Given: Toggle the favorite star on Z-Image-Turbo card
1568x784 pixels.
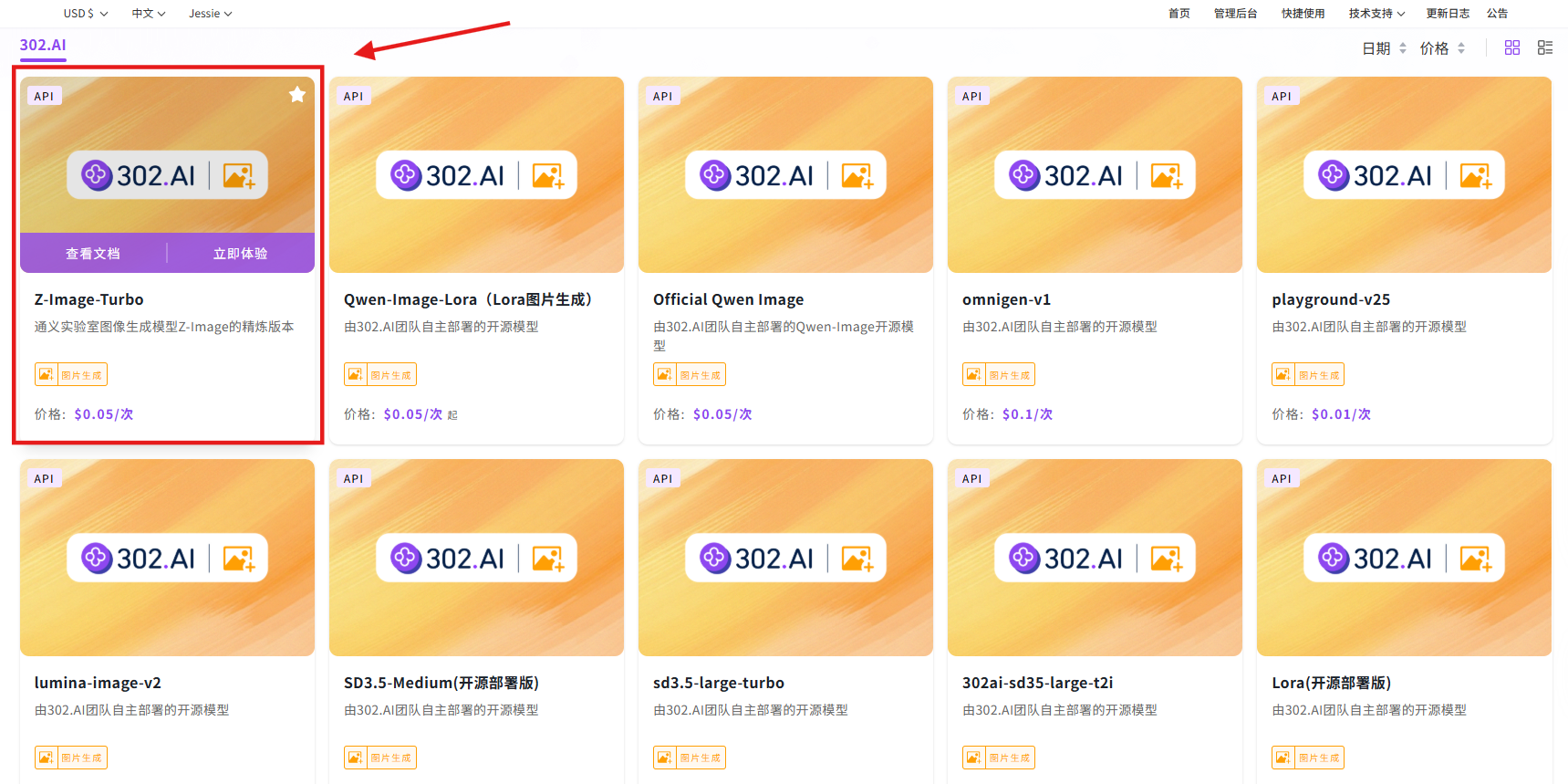Looking at the screenshot, I should (x=297, y=95).
